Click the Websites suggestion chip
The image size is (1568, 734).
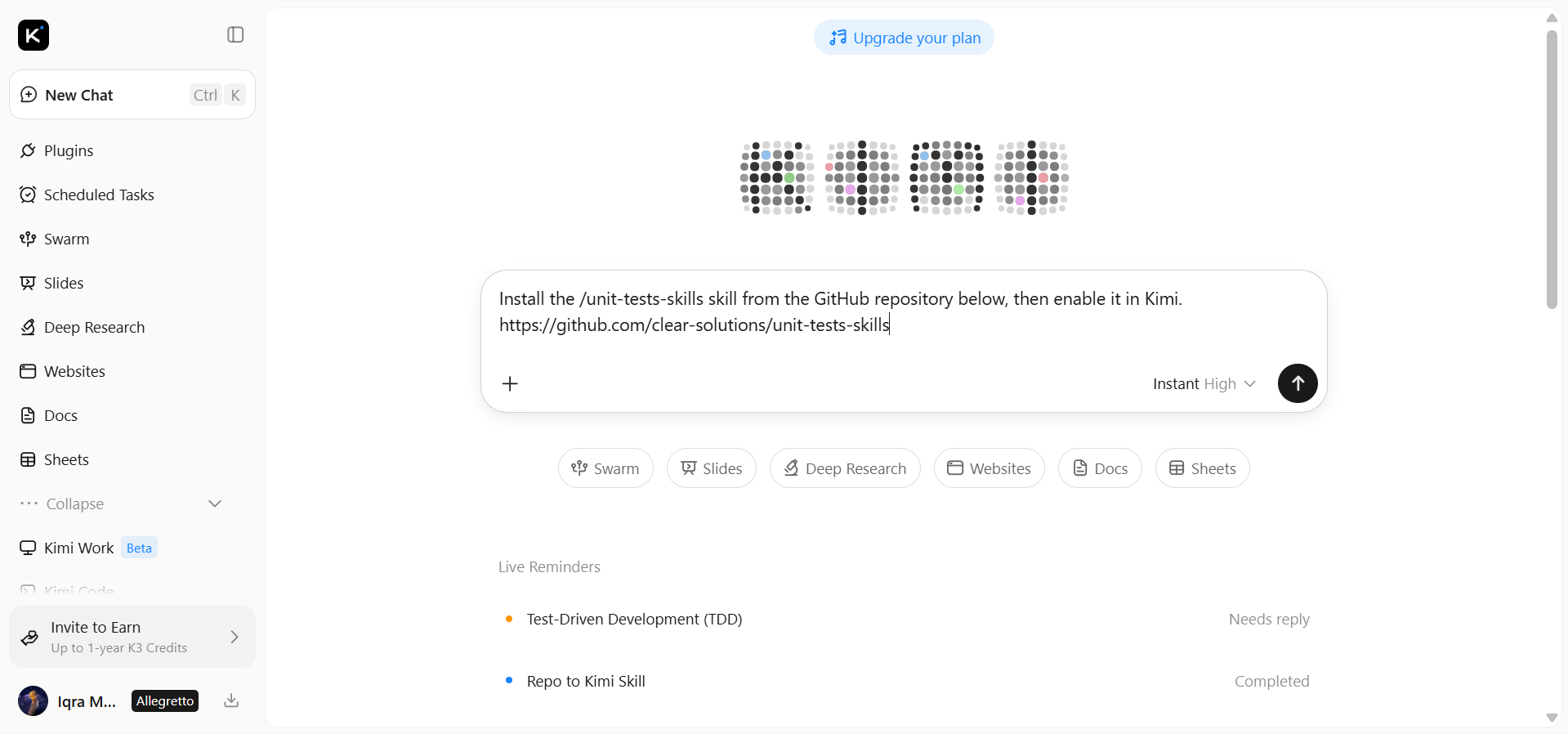(x=989, y=468)
